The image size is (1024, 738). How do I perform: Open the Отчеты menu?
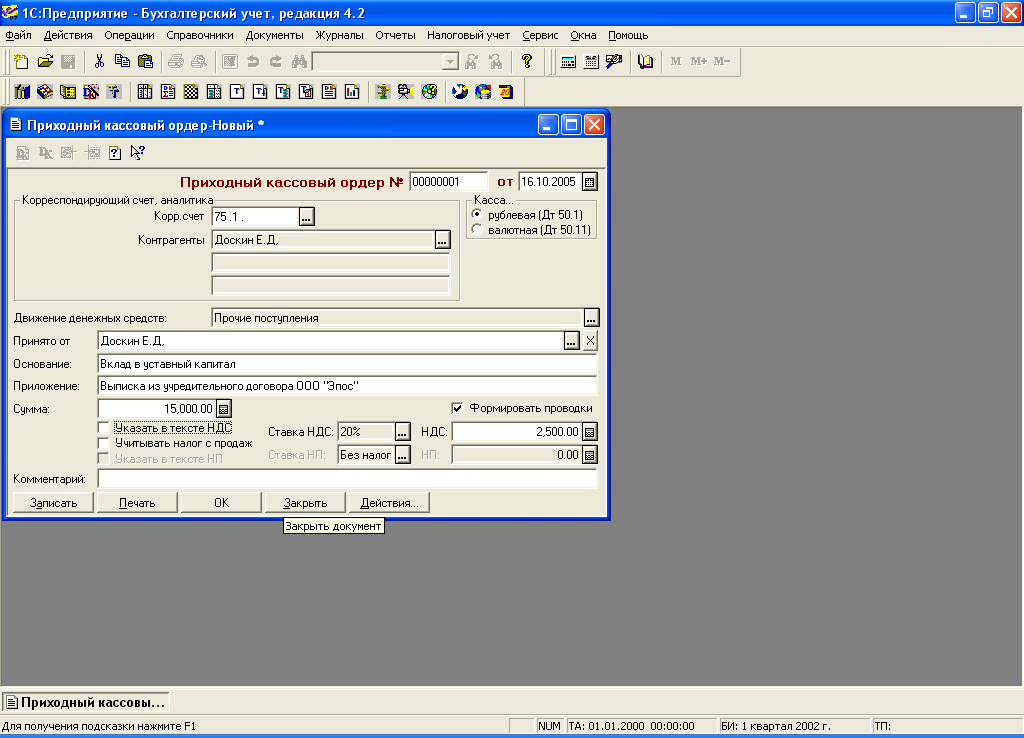coord(395,35)
